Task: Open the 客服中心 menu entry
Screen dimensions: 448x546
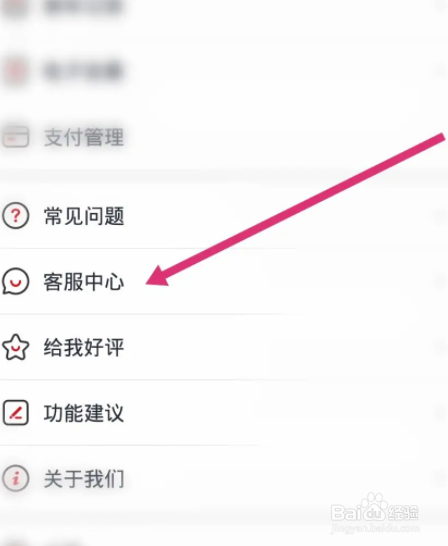Action: [224, 281]
